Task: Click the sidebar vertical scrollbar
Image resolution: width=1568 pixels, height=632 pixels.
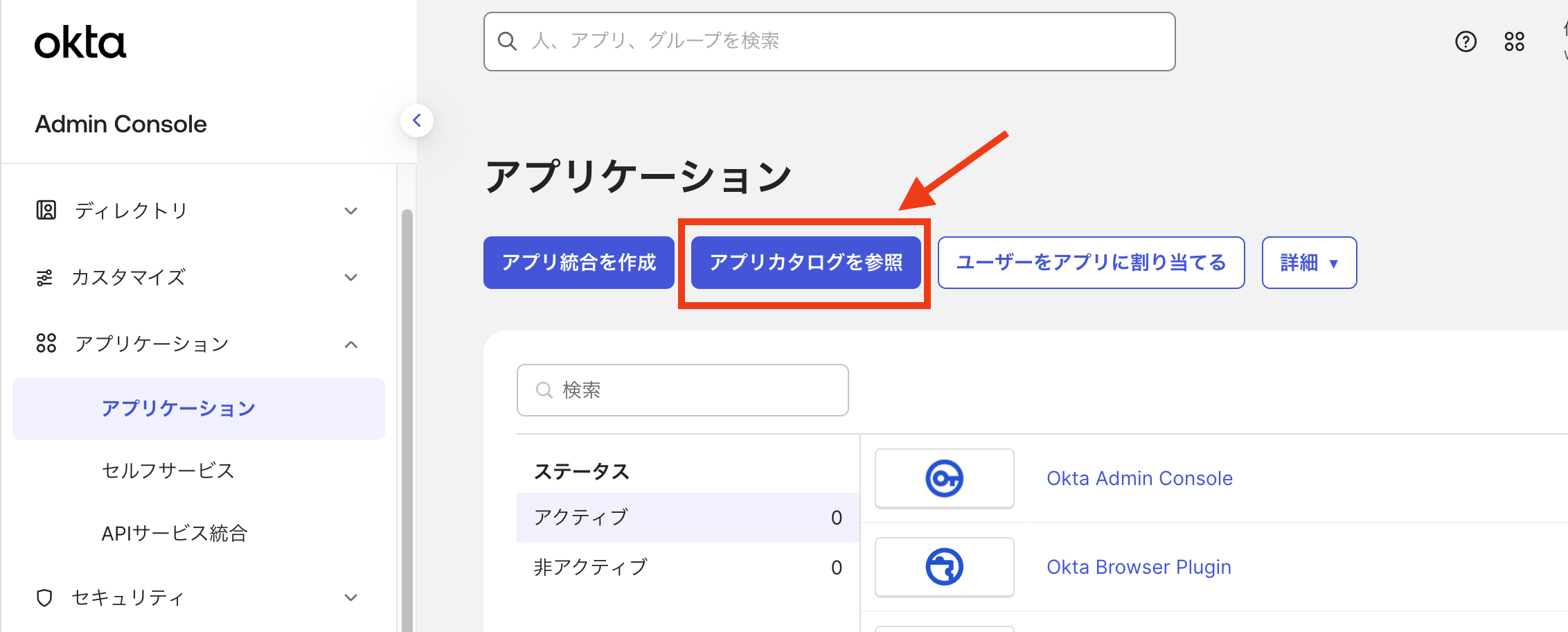Action: click(x=407, y=420)
